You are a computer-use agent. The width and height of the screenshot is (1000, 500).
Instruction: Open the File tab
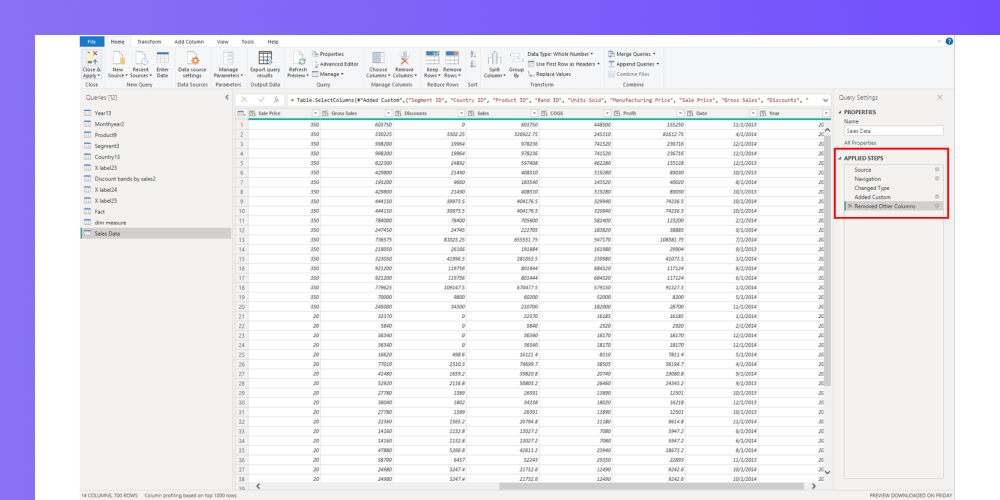click(92, 41)
